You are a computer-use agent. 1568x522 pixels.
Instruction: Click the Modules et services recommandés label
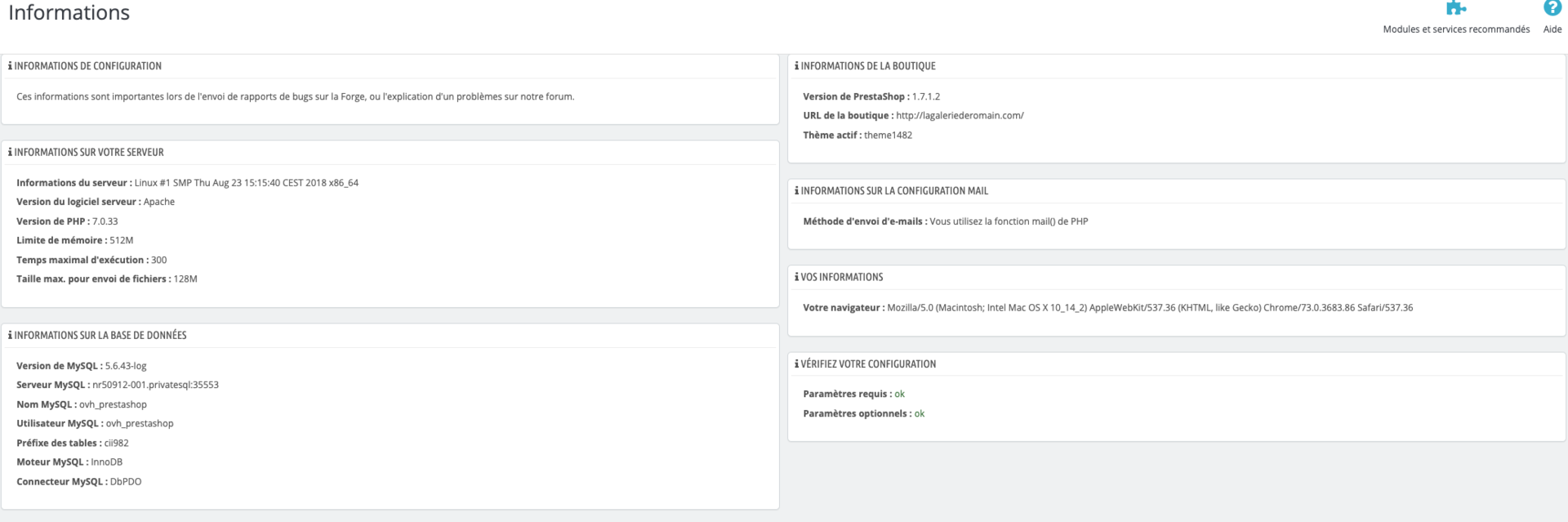click(x=1456, y=29)
